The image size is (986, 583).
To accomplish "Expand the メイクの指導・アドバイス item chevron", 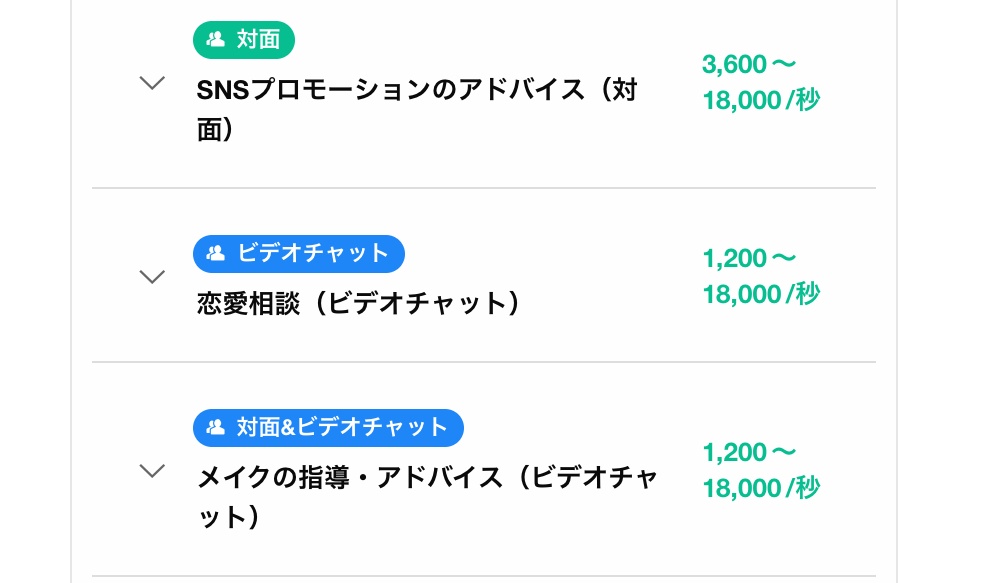I will pos(152,470).
